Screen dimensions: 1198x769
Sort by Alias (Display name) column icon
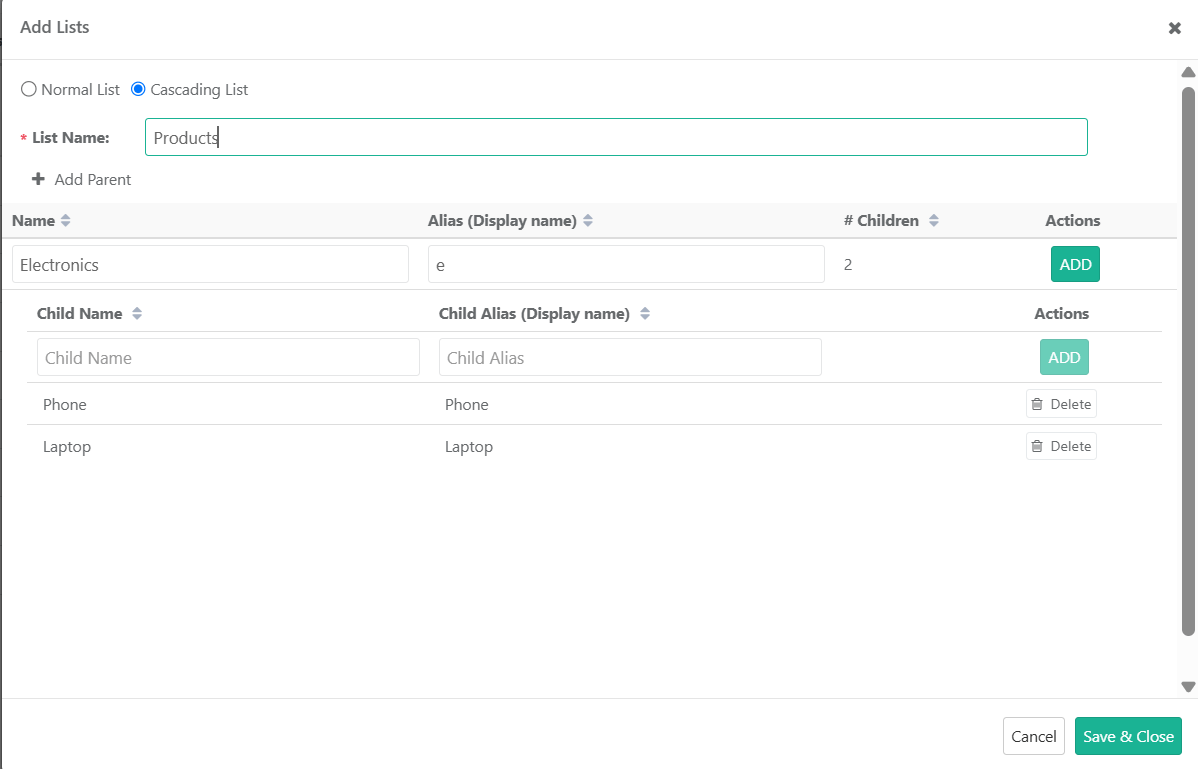588,221
